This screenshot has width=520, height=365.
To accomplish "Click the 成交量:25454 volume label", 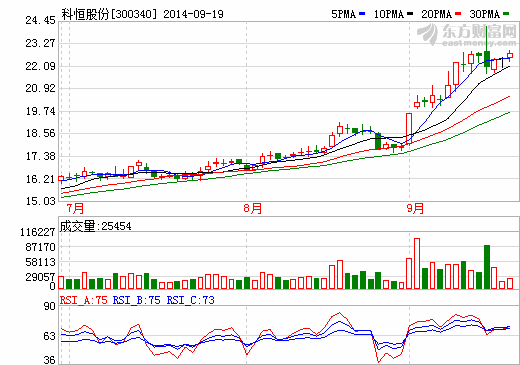I will coord(95,226).
